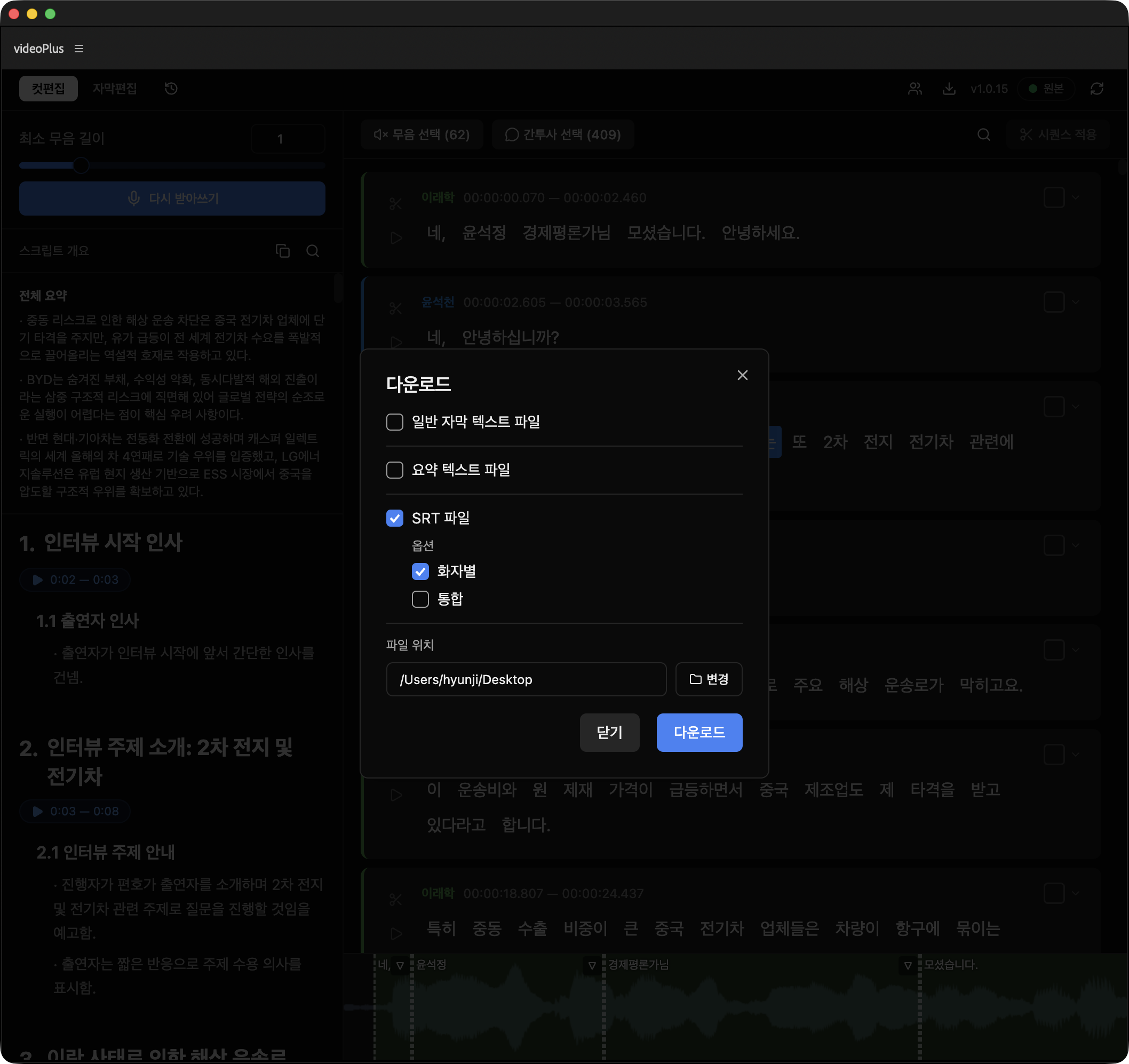Play chapter clip 0:03 — 0:08
The image size is (1129, 1064).
[75, 812]
